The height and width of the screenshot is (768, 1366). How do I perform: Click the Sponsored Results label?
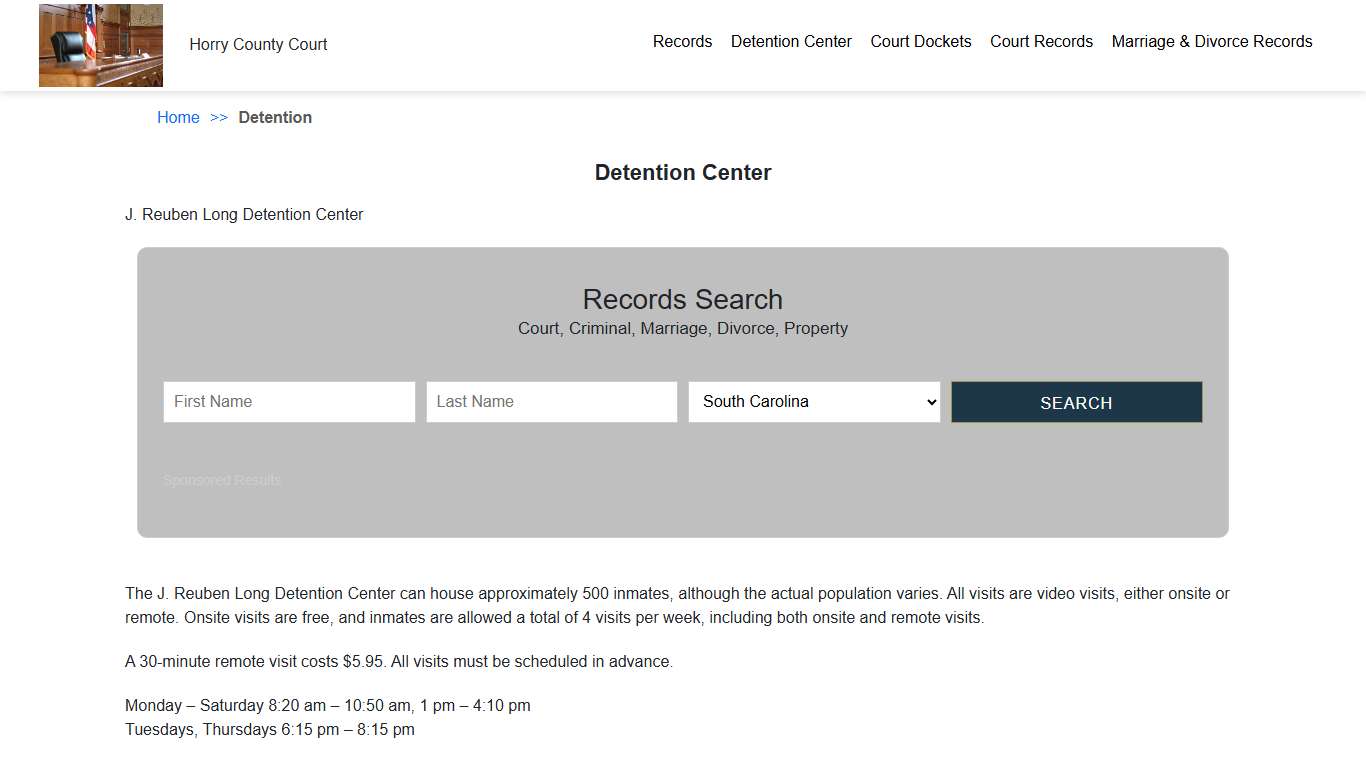(x=221, y=480)
